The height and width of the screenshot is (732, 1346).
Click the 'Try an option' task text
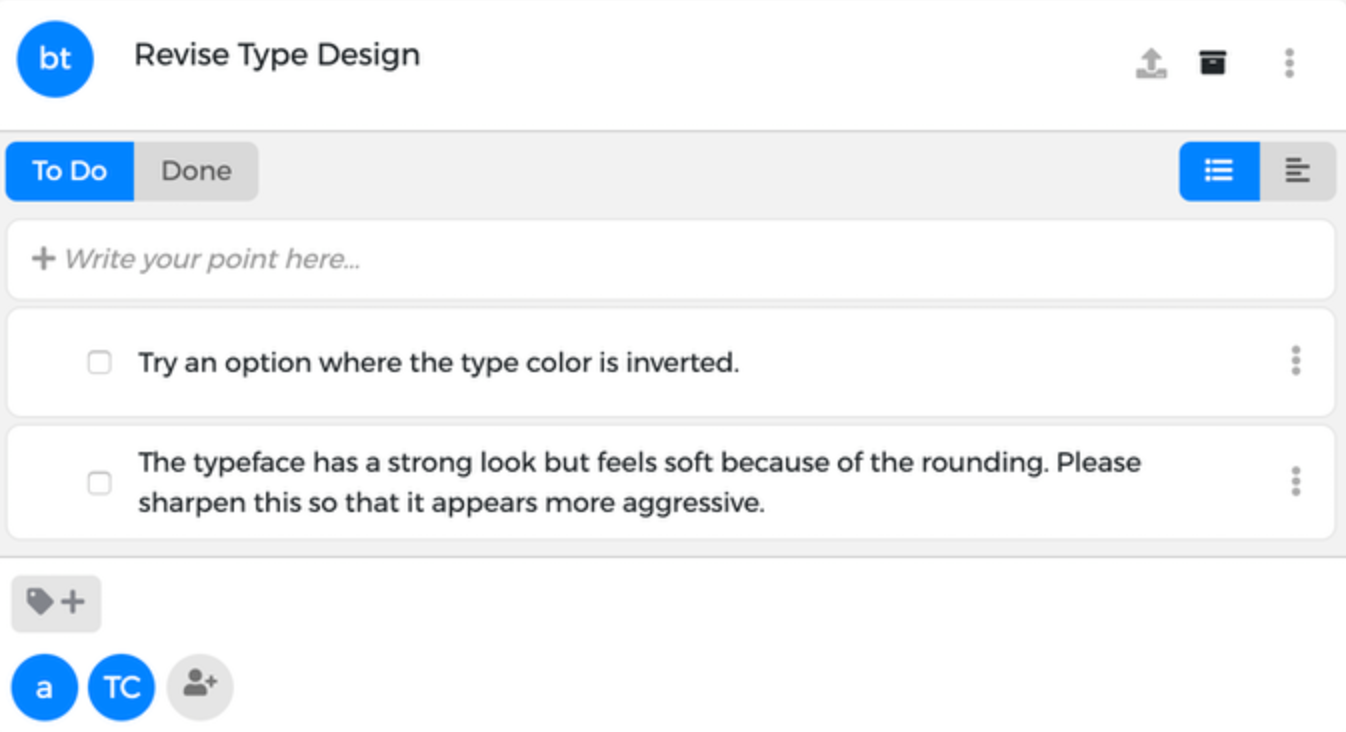438,362
